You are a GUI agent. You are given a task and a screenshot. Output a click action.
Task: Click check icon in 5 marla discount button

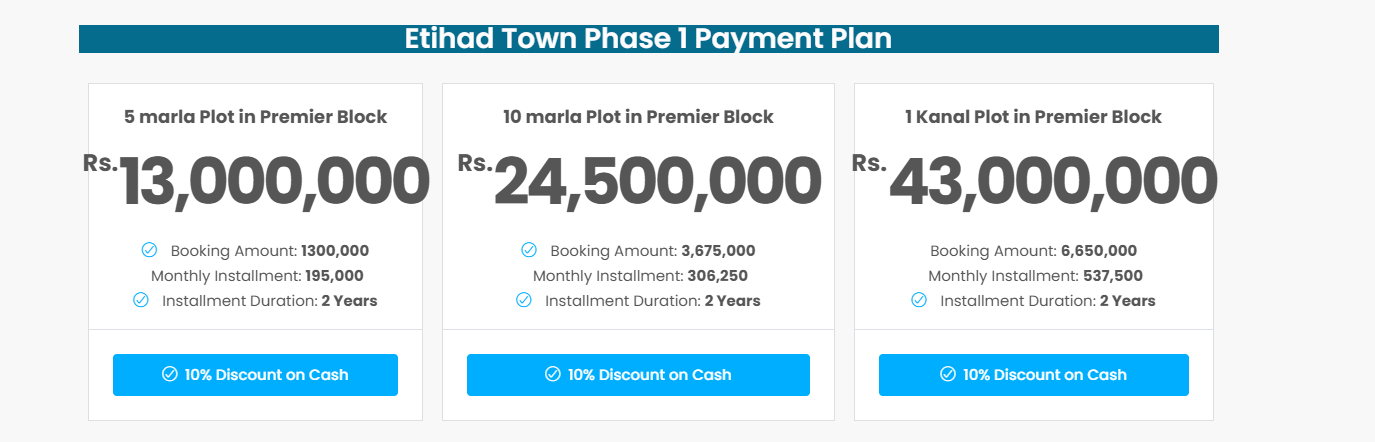170,375
